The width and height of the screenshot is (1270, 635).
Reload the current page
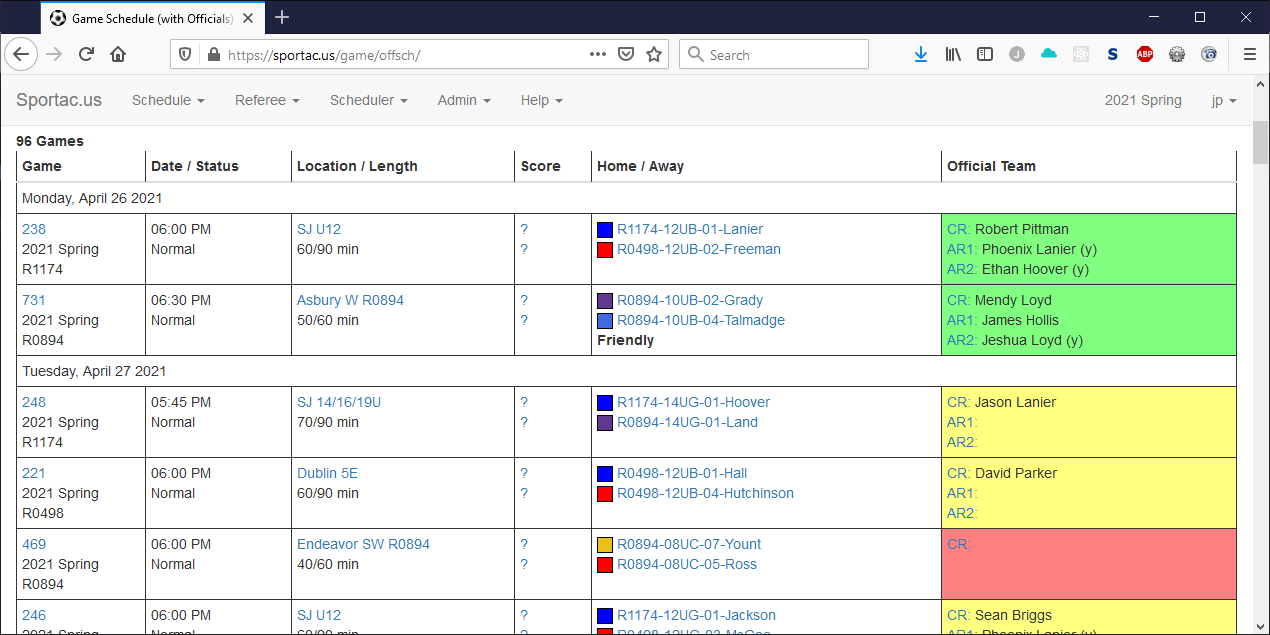tap(87, 55)
